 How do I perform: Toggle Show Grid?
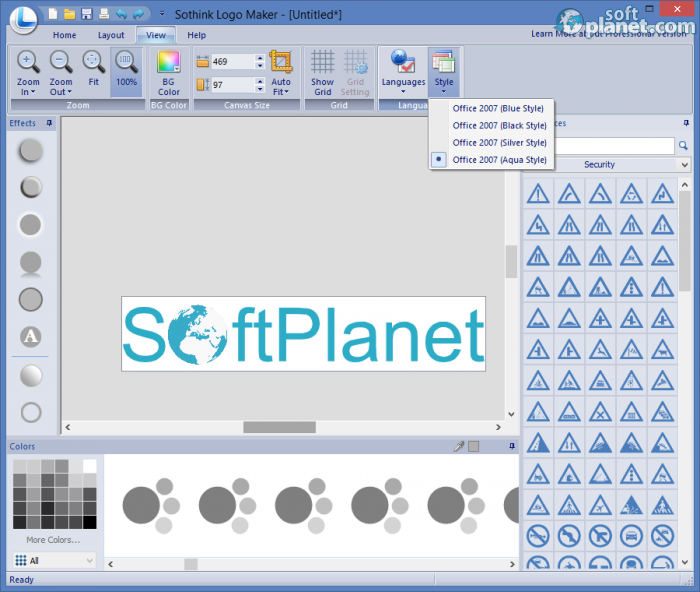click(x=322, y=72)
